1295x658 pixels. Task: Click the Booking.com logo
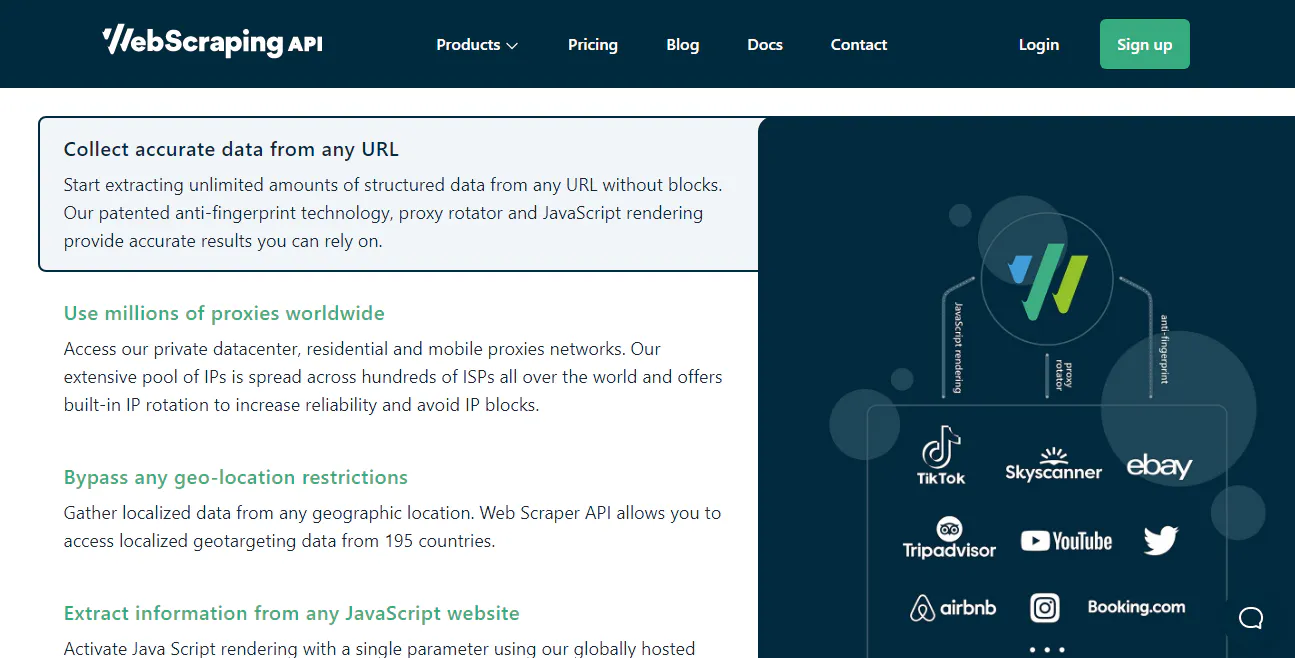[x=1136, y=607]
